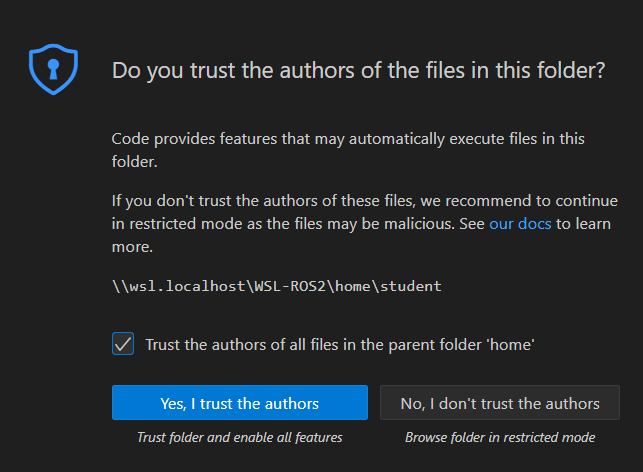Viewport: 643px width, 472px height.
Task: Click the shield lock trust icon
Action: point(50,67)
